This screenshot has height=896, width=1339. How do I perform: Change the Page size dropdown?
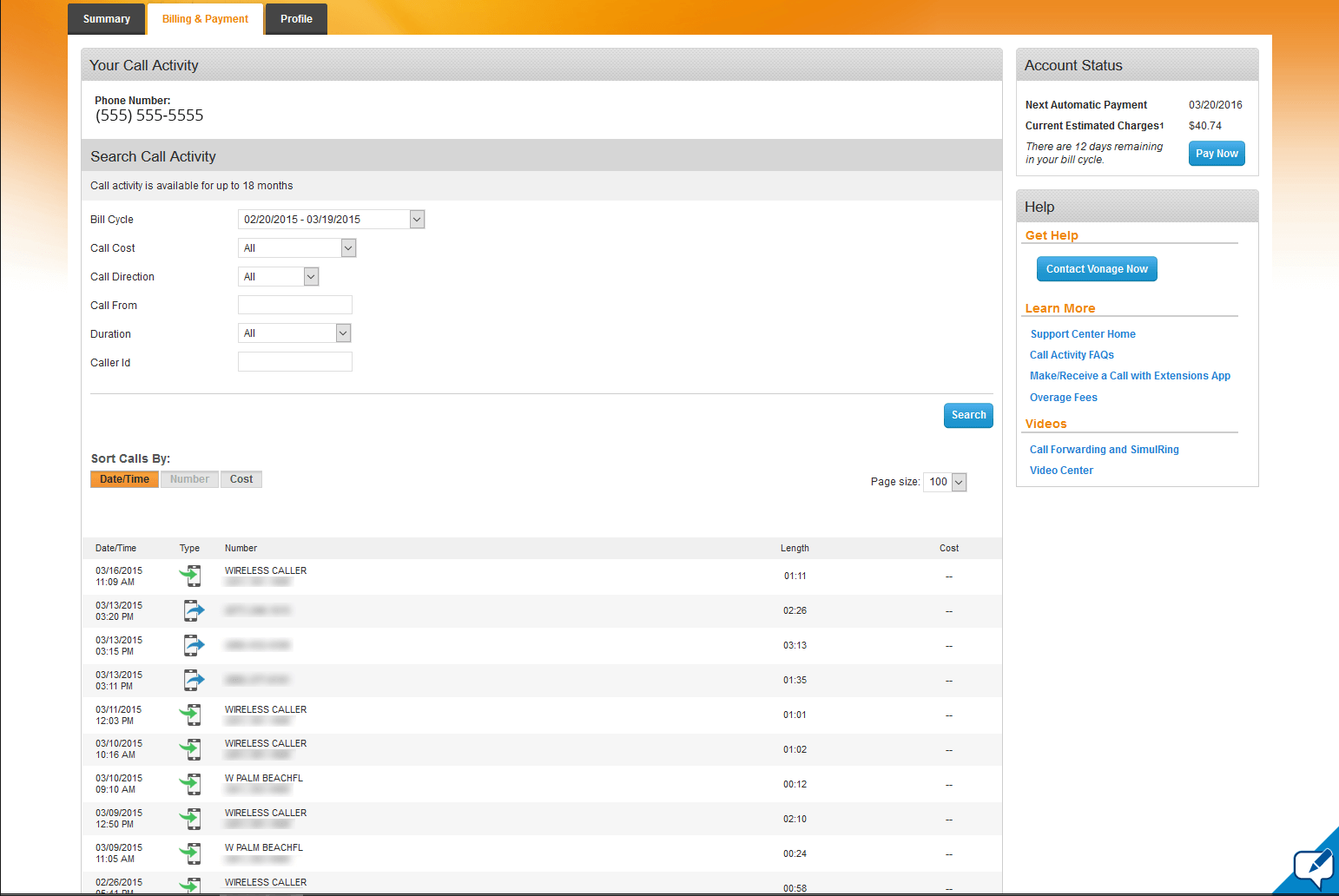(945, 482)
